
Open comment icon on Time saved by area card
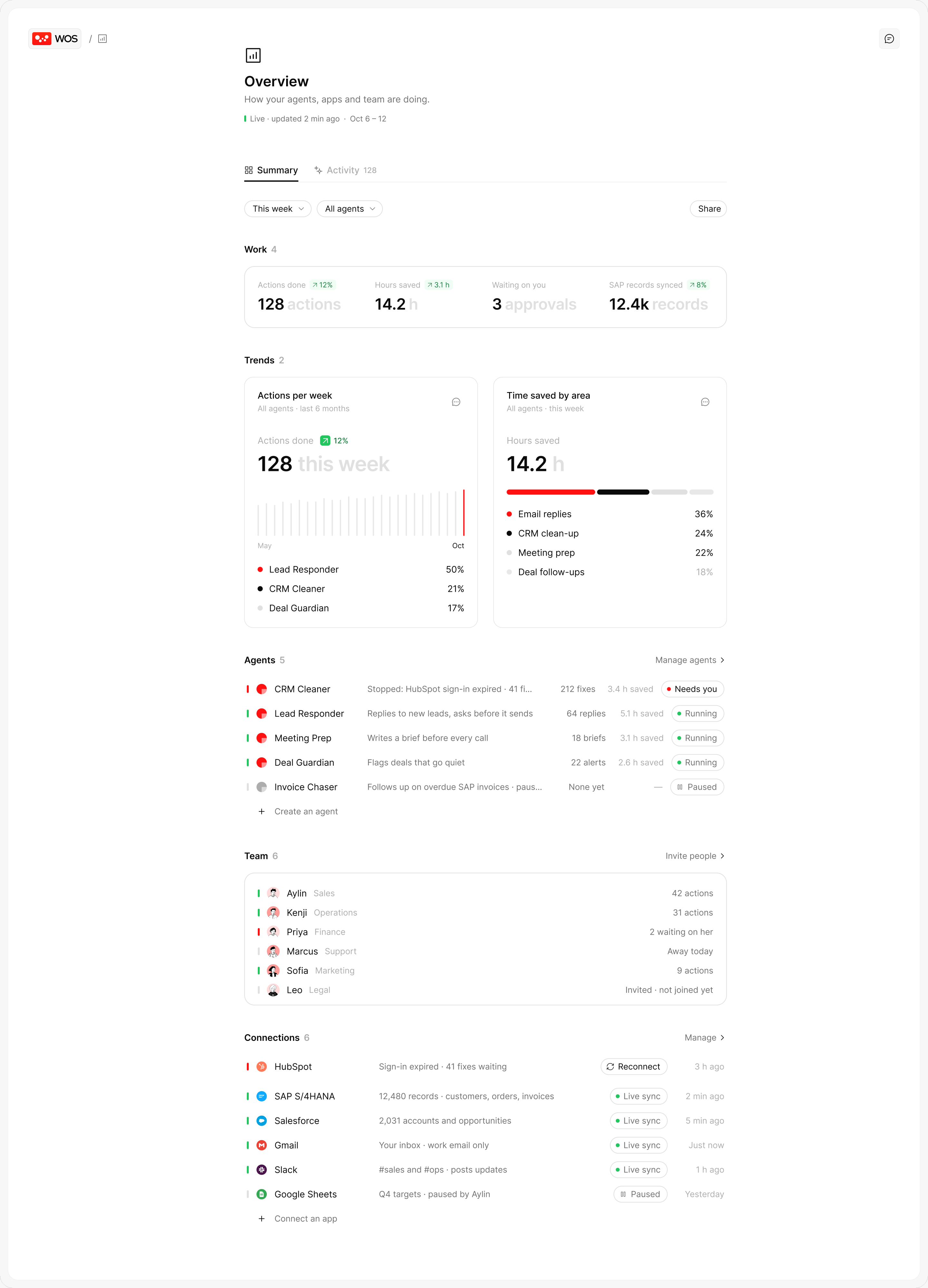click(x=705, y=402)
